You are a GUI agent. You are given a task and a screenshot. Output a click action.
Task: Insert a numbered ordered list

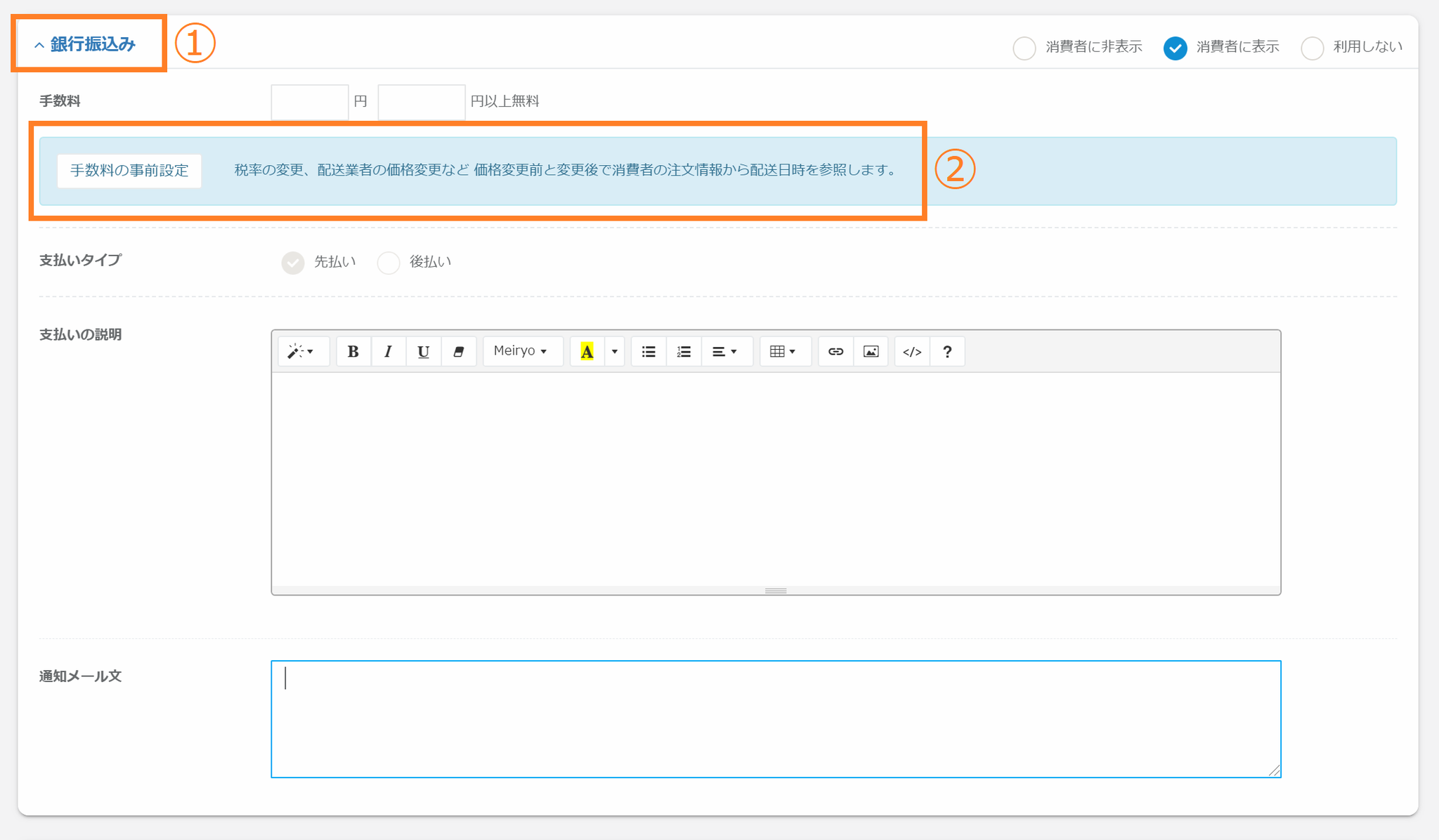click(684, 351)
